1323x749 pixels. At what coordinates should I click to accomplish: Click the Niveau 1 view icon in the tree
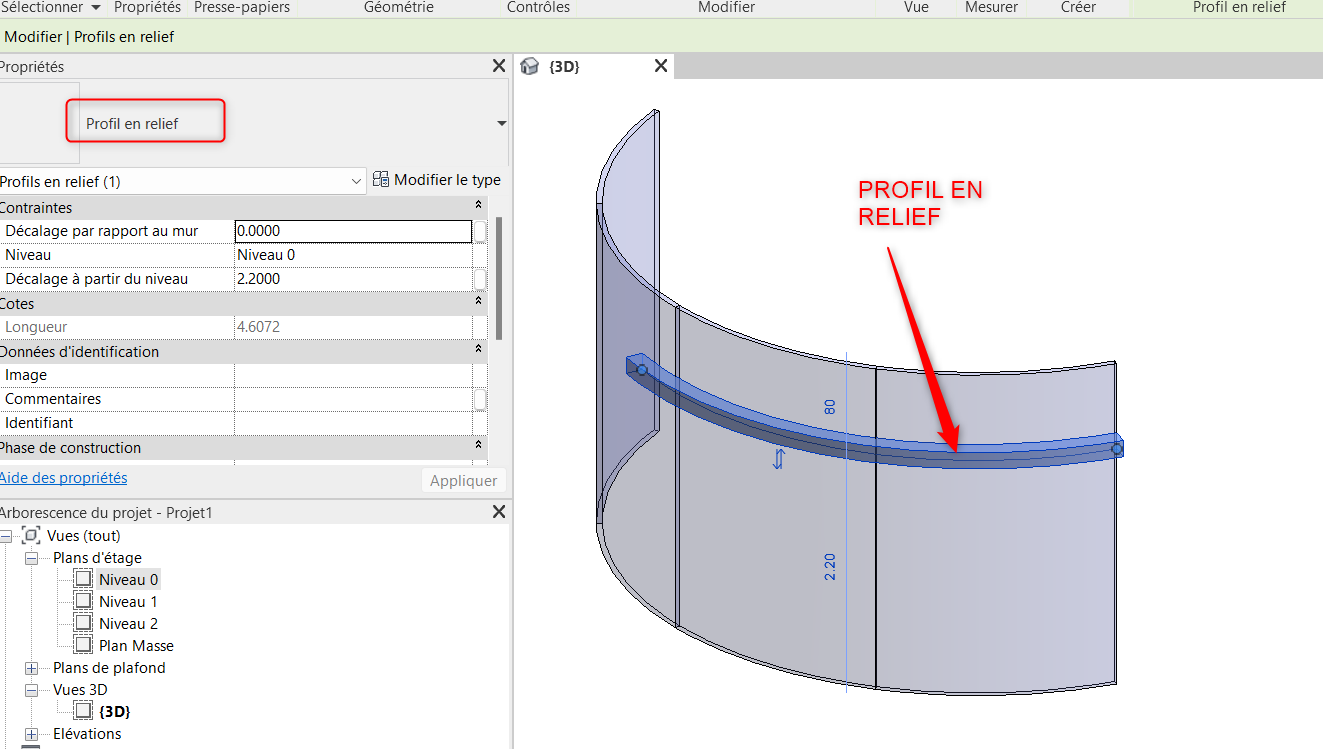pos(83,601)
